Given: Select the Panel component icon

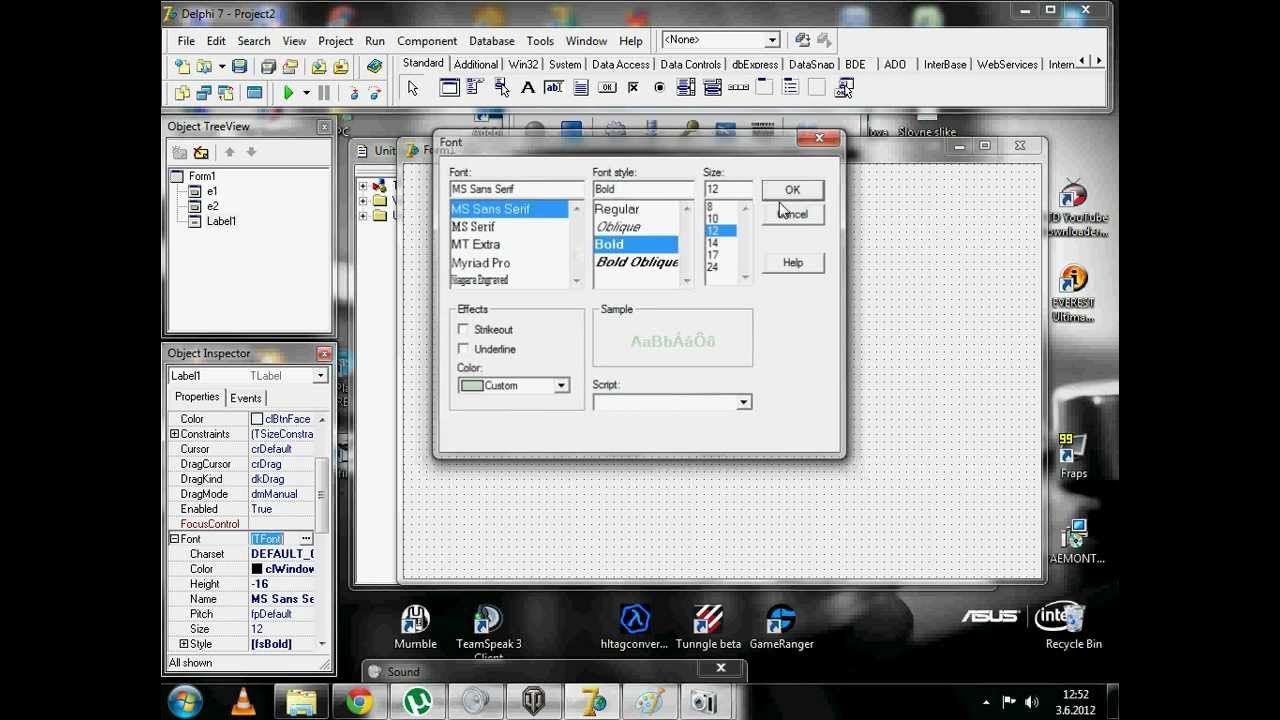Looking at the screenshot, I should pos(816,88).
